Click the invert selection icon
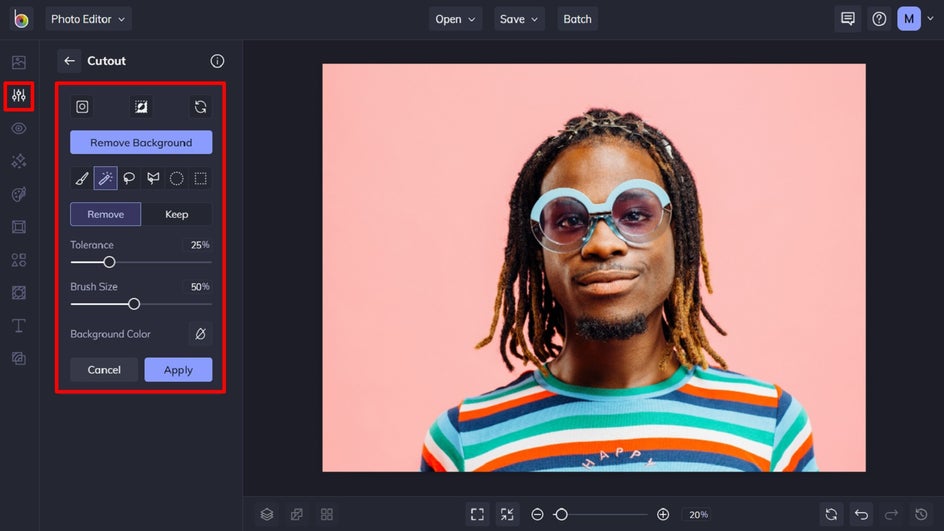The height and width of the screenshot is (531, 944). (x=141, y=107)
